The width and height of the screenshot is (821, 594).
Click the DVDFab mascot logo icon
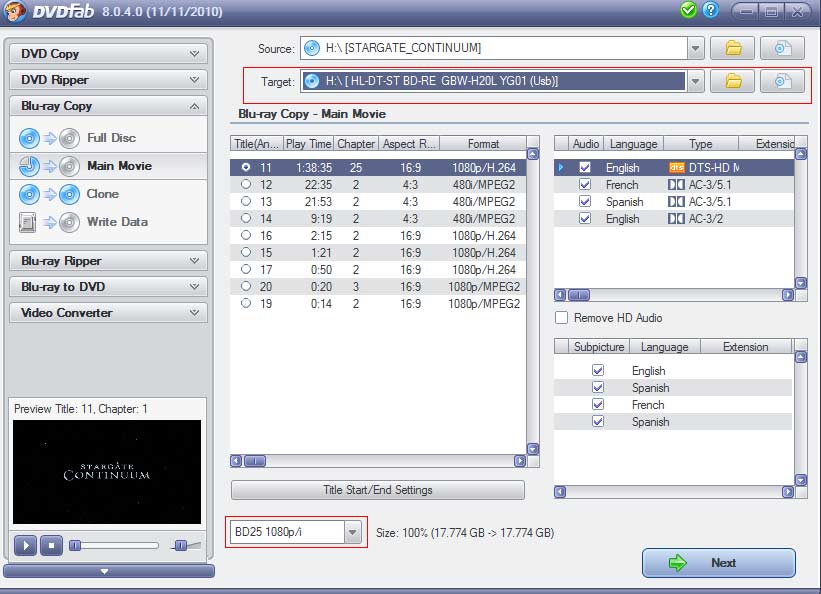(15, 11)
